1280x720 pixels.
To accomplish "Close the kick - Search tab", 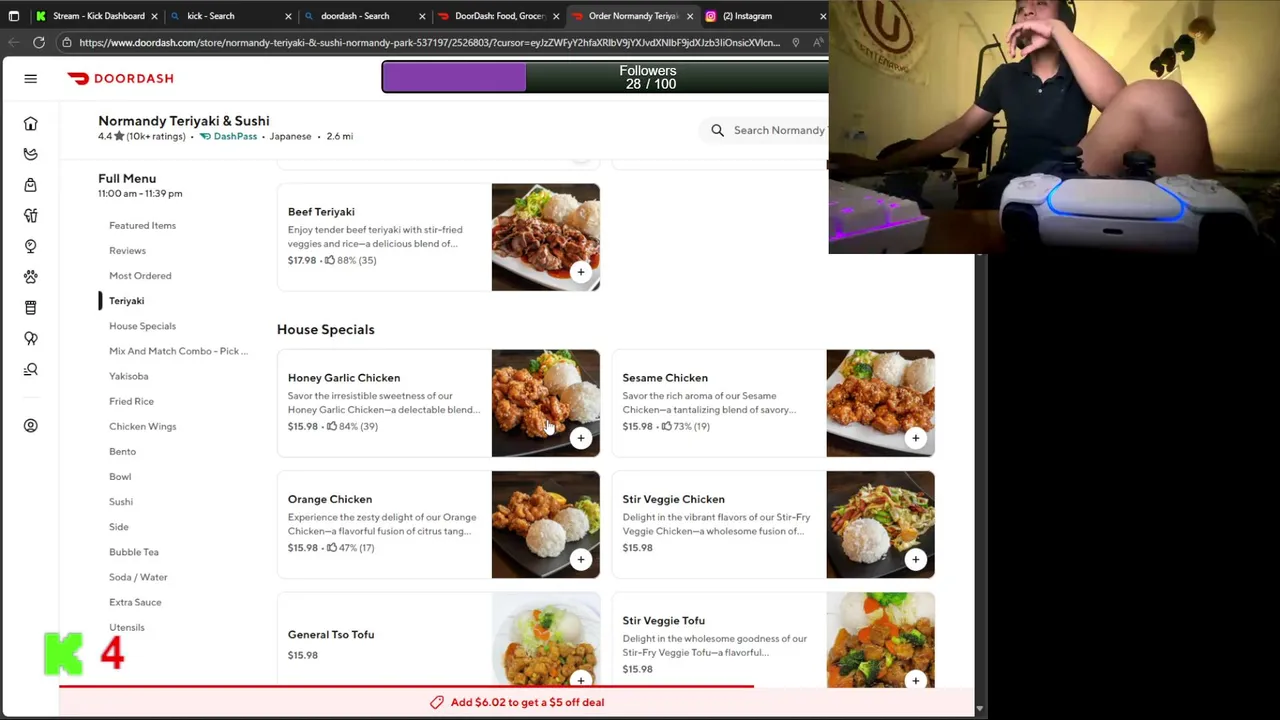I will (x=289, y=16).
